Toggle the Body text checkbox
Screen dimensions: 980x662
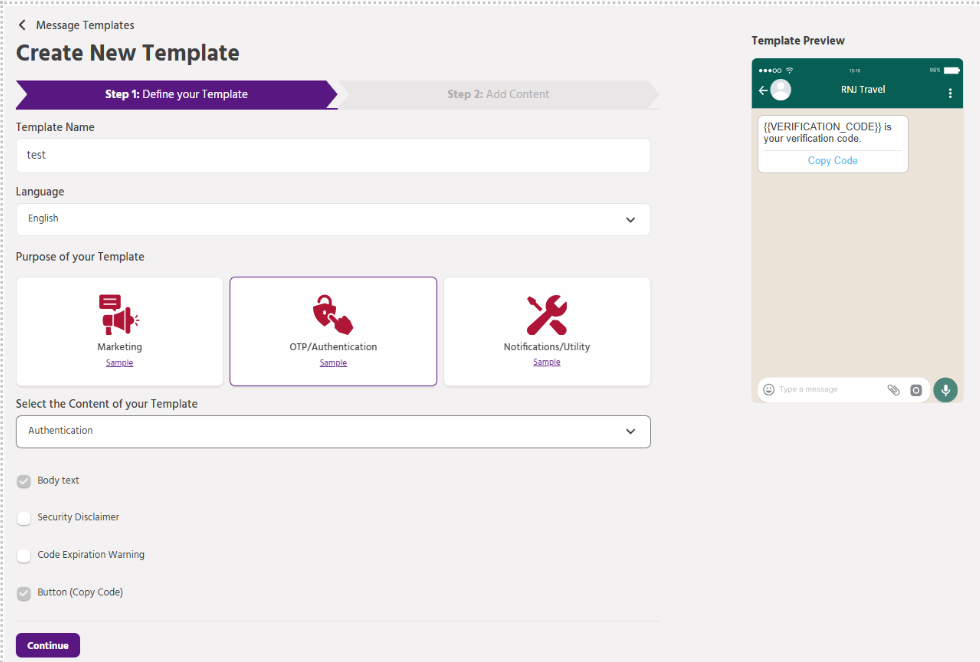[24, 481]
